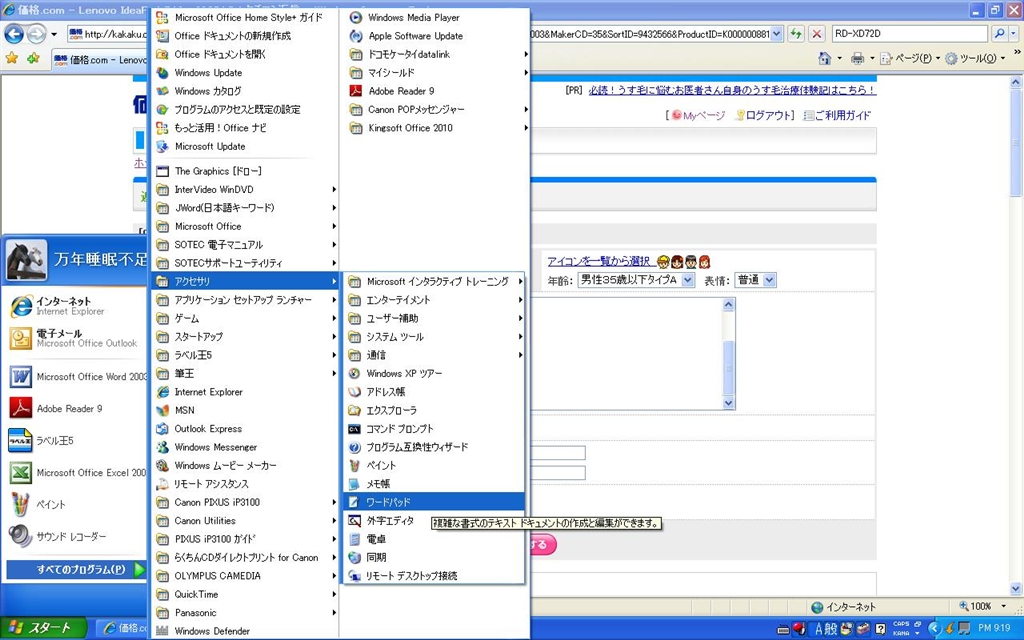The height and width of the screenshot is (640, 1024).
Task: Click すべてのプログラム(P) button
Action: tap(76, 569)
